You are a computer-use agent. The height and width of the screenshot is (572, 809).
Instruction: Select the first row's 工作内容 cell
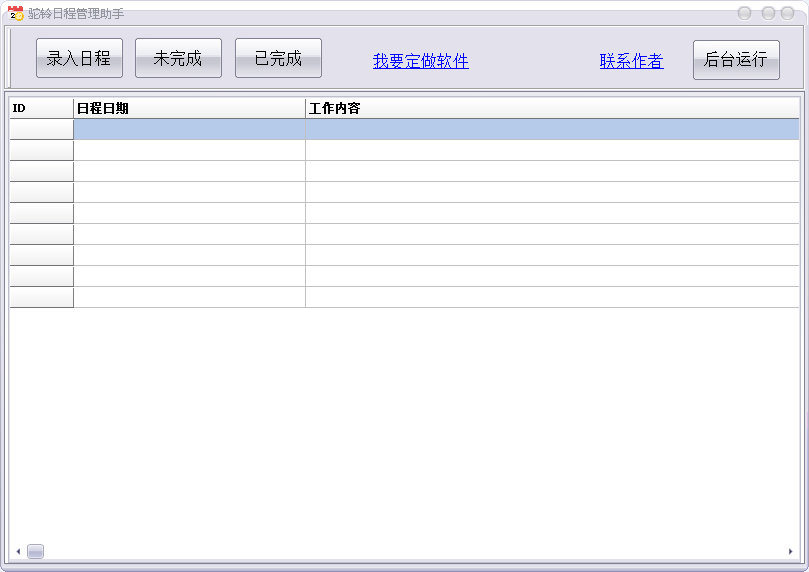tap(552, 129)
